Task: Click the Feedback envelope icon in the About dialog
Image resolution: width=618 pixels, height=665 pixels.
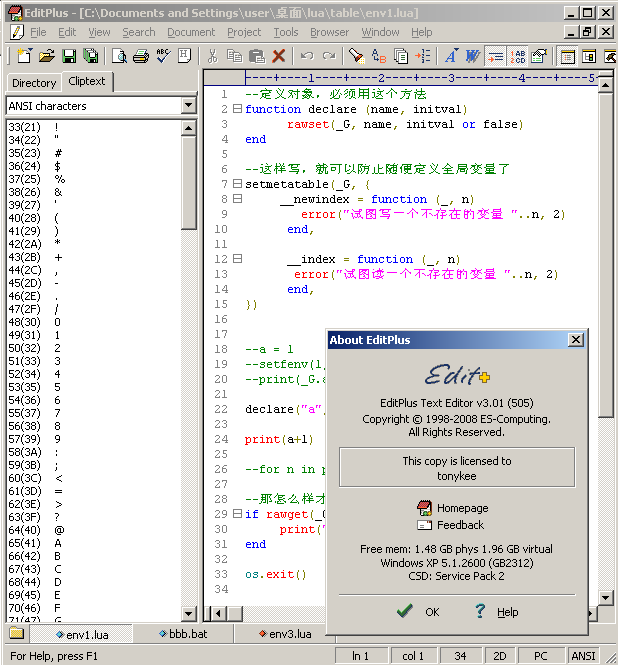Action: pyautogui.click(x=424, y=525)
